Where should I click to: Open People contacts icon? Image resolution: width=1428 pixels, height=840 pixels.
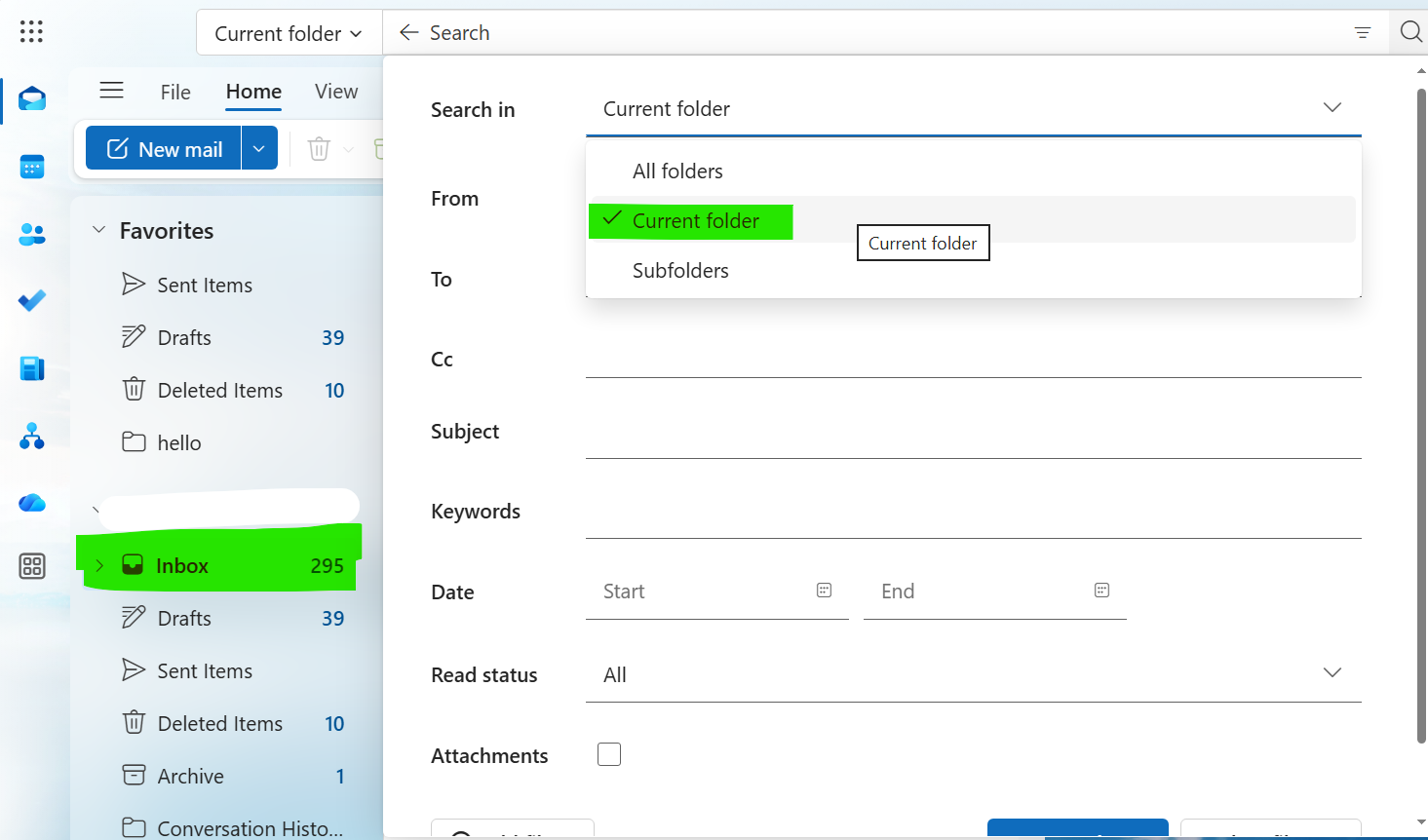click(x=32, y=234)
